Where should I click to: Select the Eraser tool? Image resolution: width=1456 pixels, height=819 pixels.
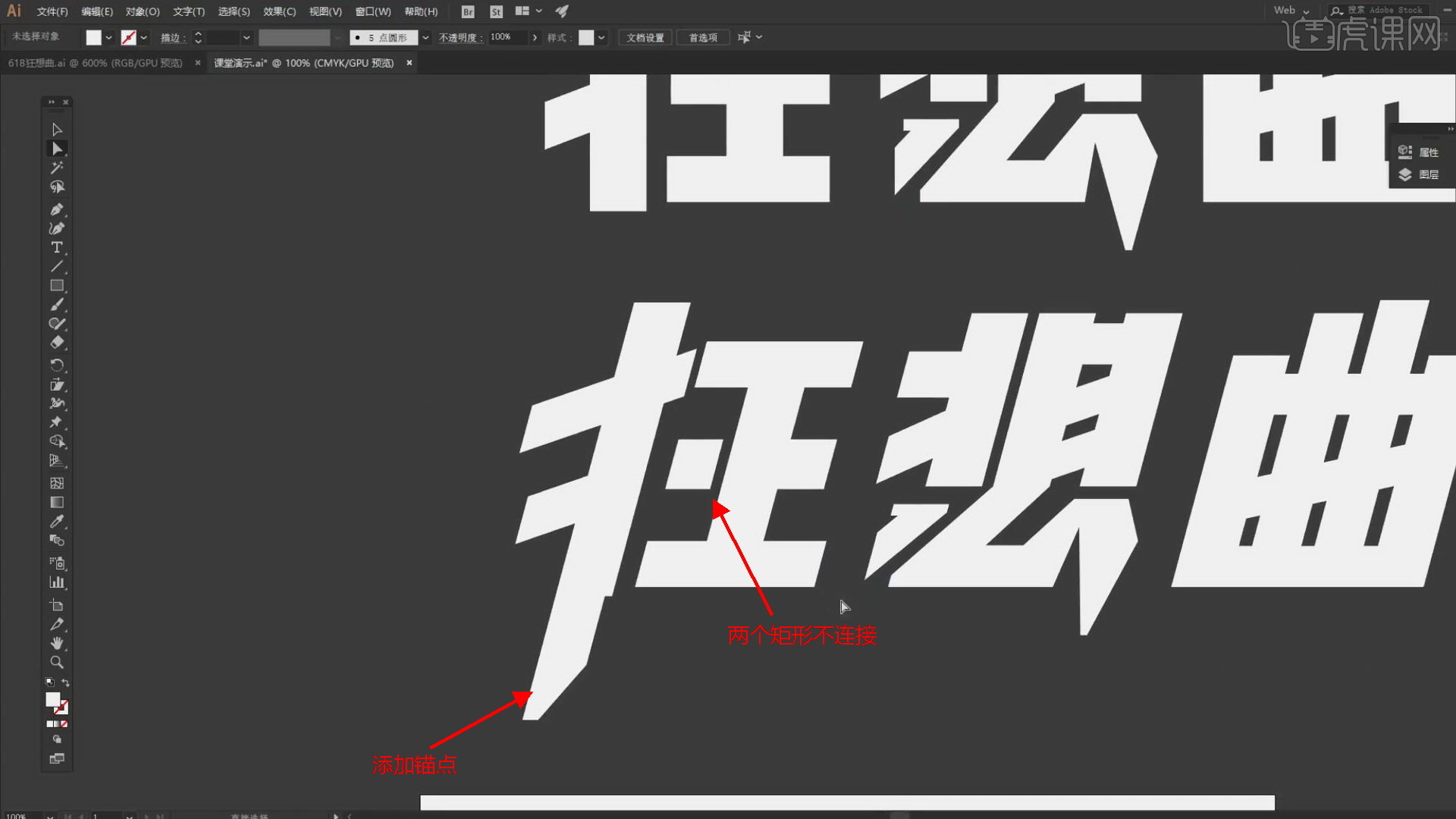point(57,343)
